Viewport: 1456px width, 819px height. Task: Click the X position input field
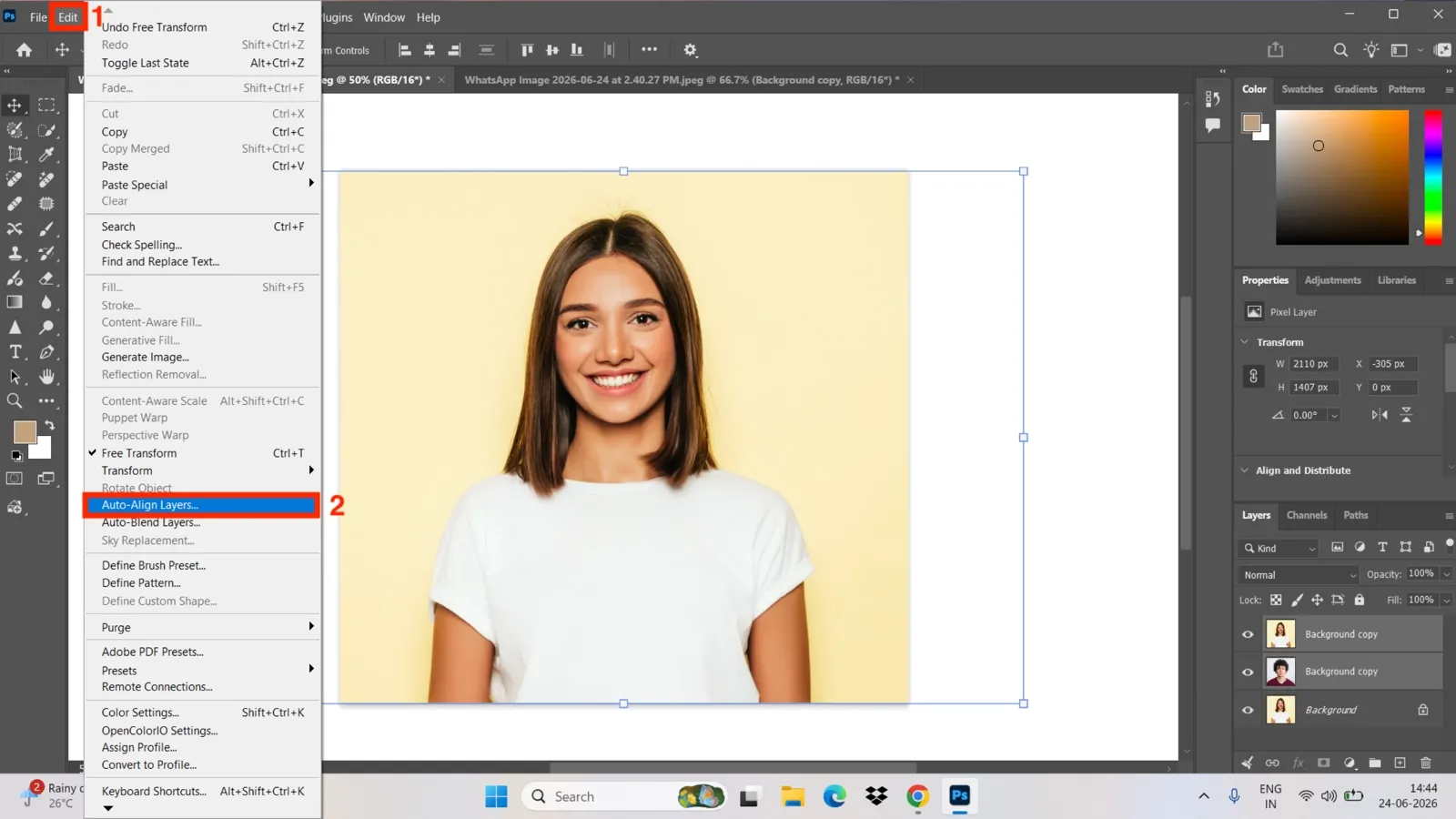pos(1393,364)
